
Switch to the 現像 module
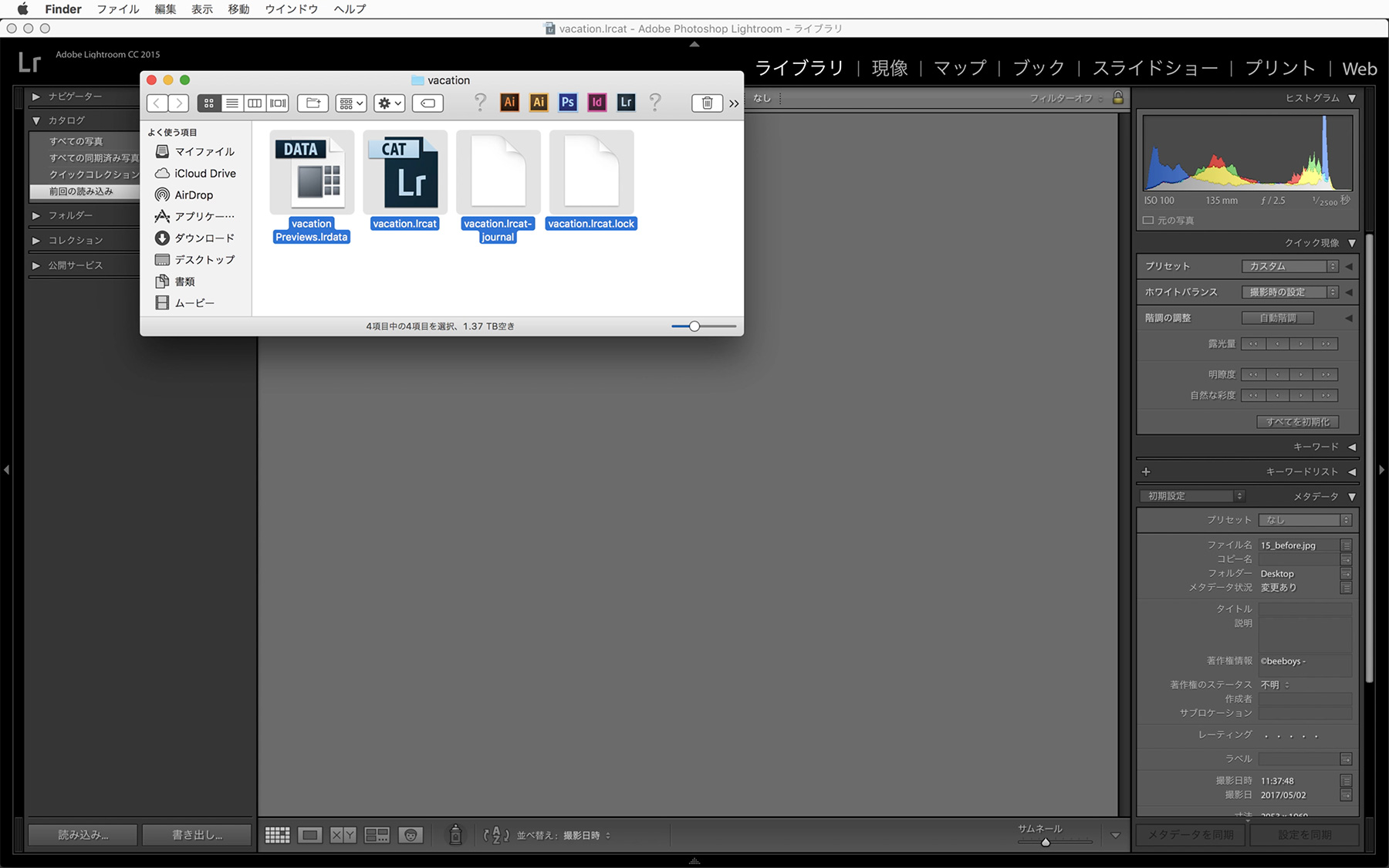(x=890, y=68)
